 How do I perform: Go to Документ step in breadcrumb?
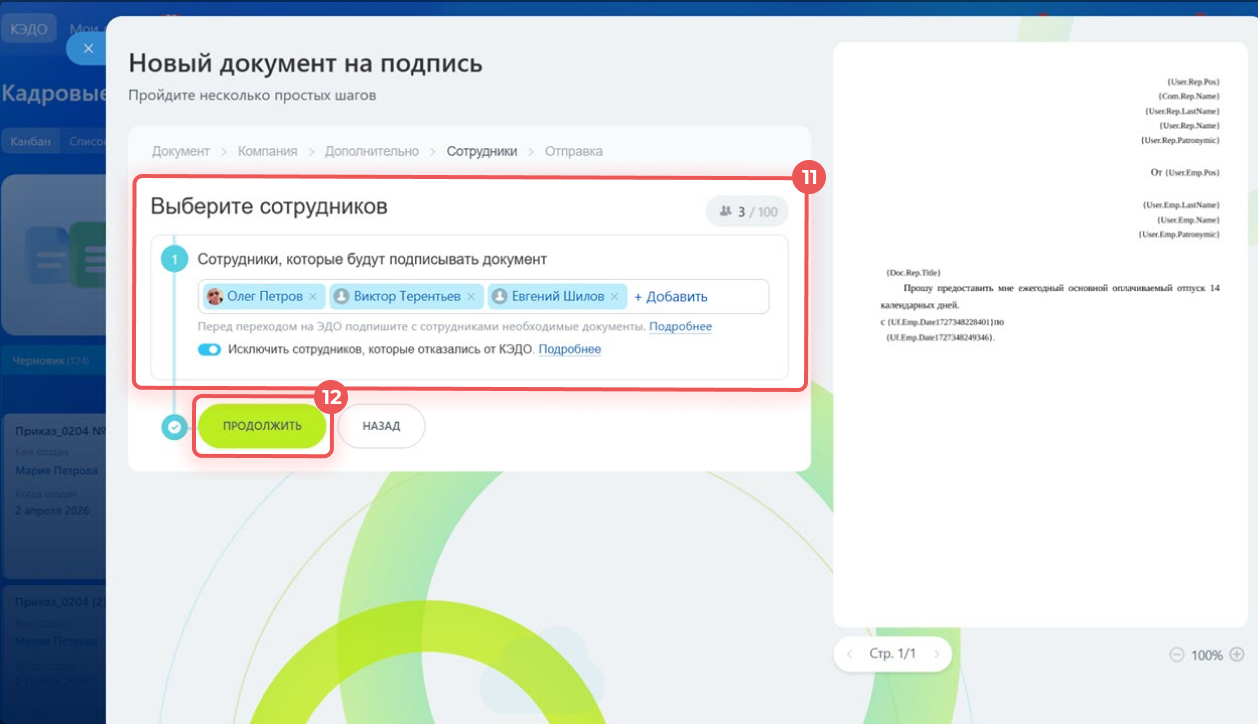coord(181,152)
